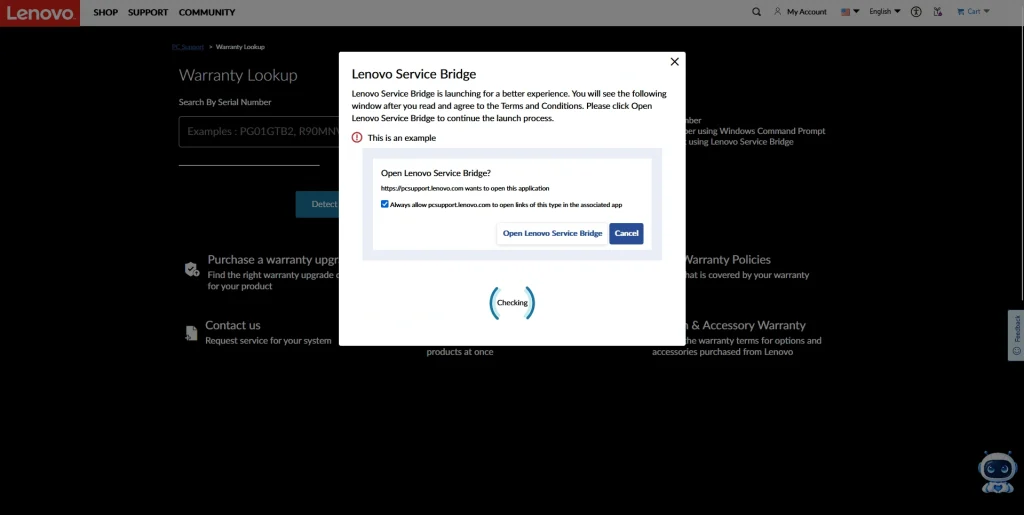Click the accessibility icon
Image resolution: width=1024 pixels, height=515 pixels.
point(916,12)
